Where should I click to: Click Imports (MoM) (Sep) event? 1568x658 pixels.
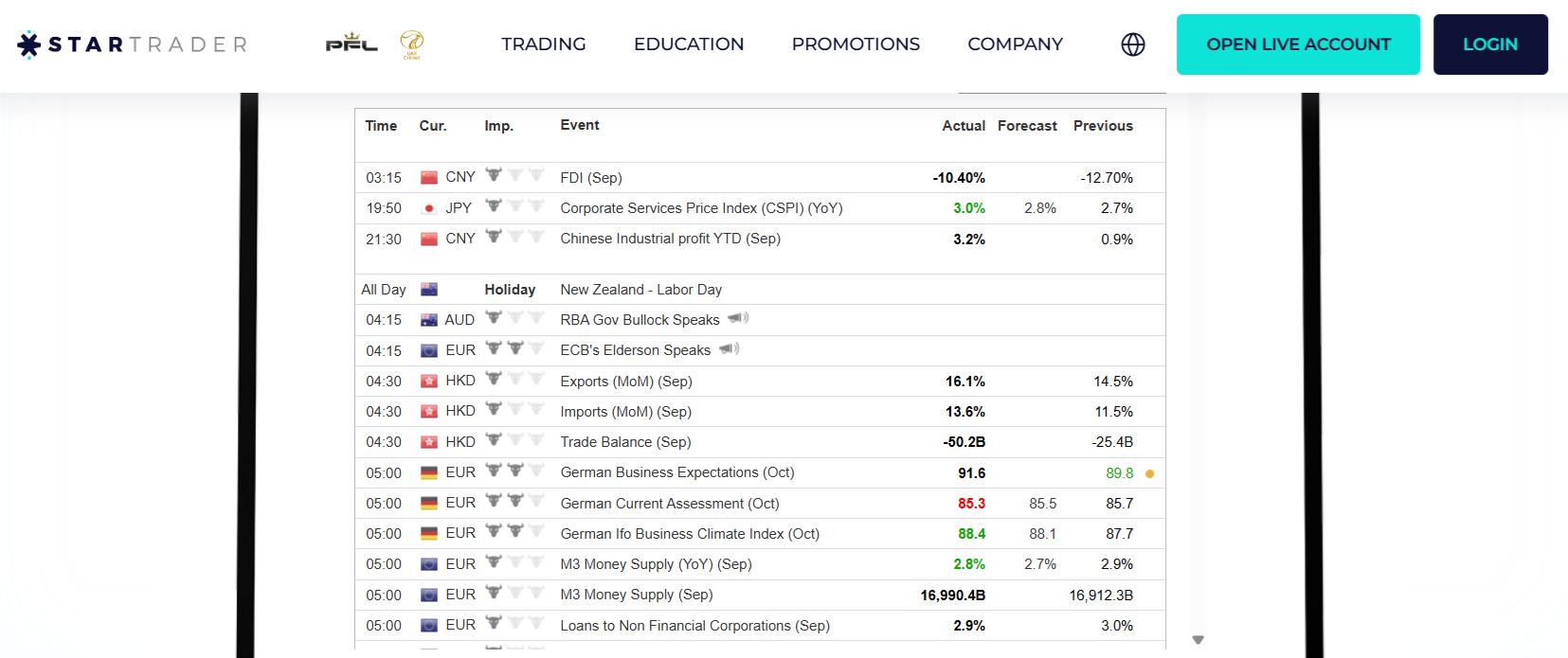coord(625,412)
